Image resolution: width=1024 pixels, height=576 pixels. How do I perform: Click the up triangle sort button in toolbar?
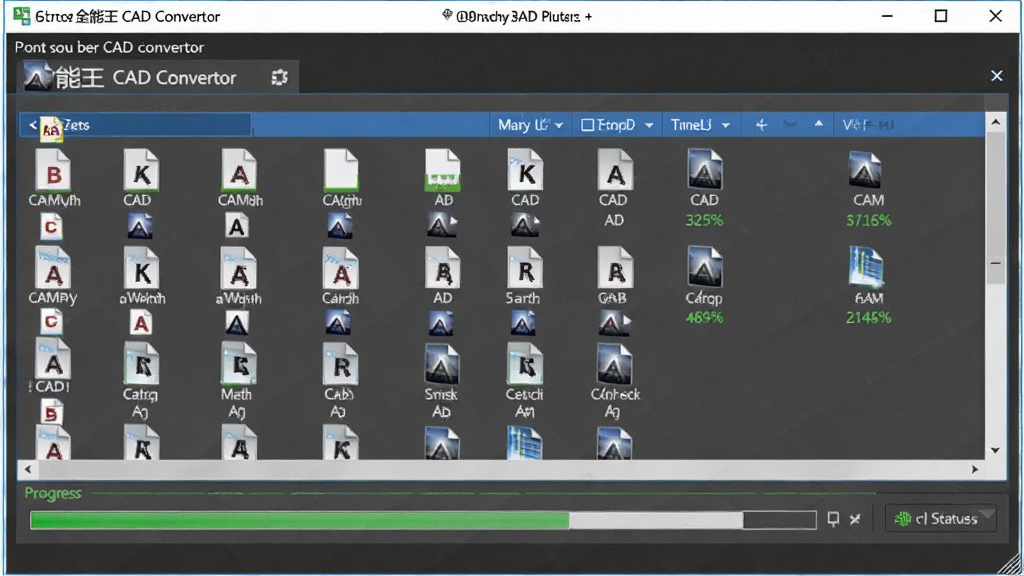coord(818,123)
